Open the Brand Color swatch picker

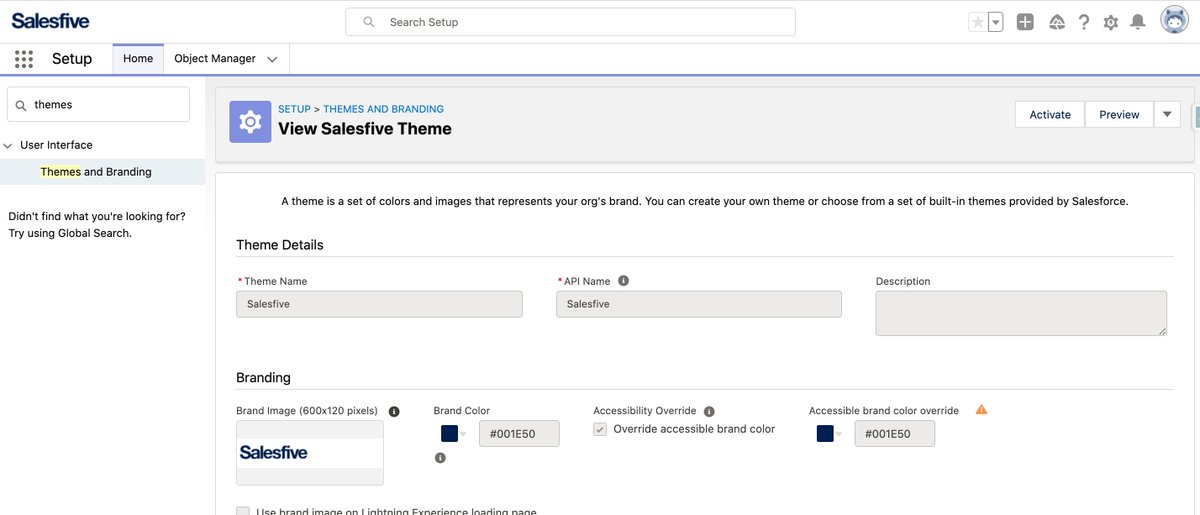(x=452, y=433)
